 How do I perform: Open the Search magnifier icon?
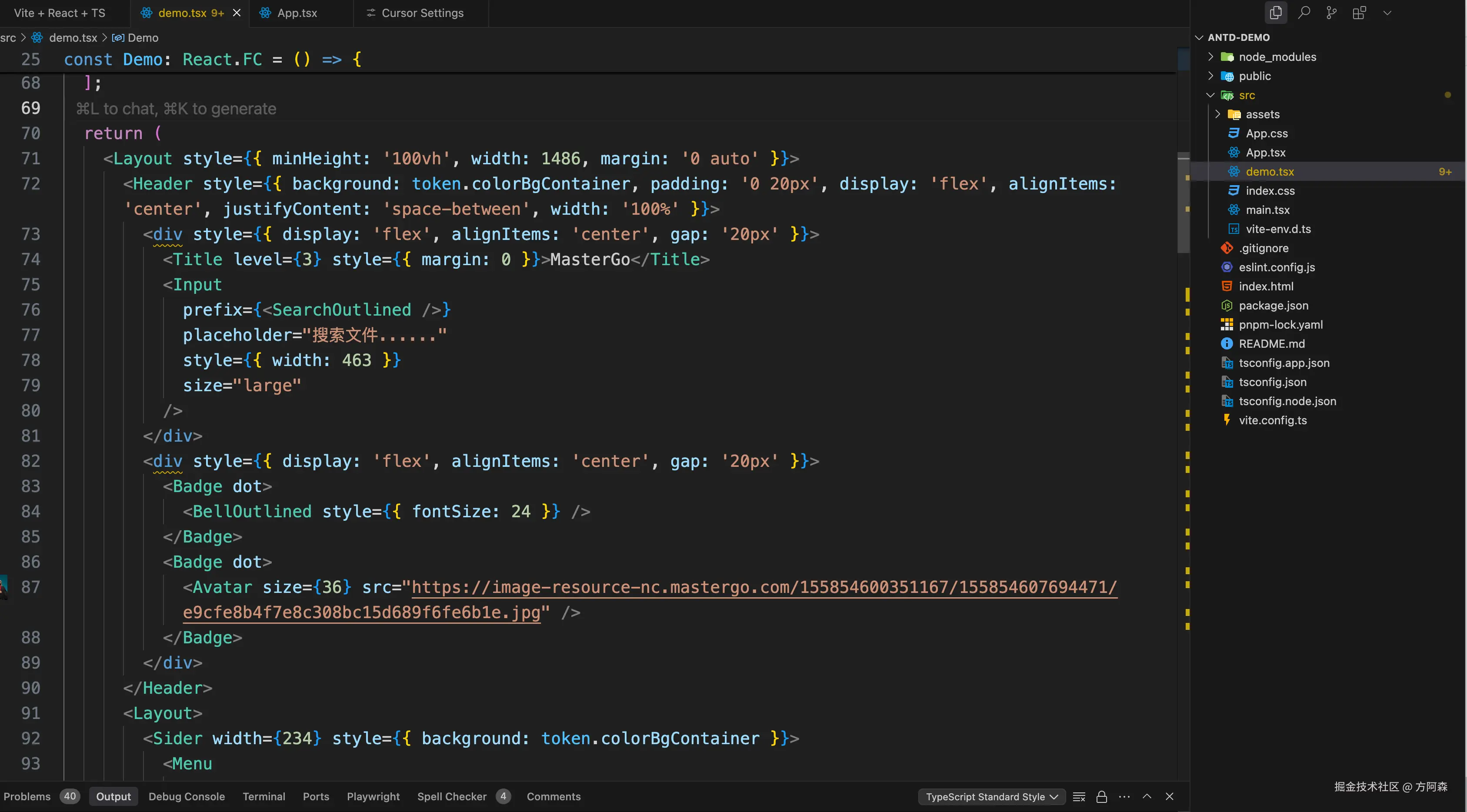tap(1304, 13)
